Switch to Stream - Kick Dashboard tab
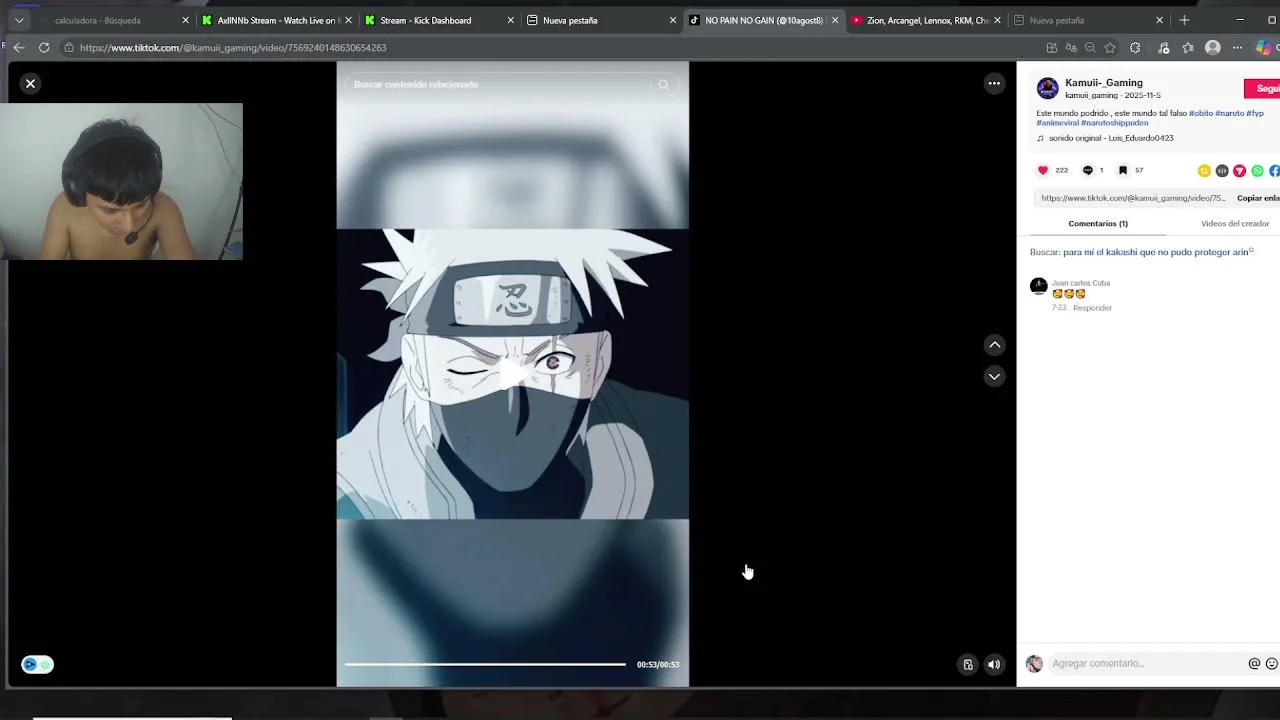 (439, 20)
